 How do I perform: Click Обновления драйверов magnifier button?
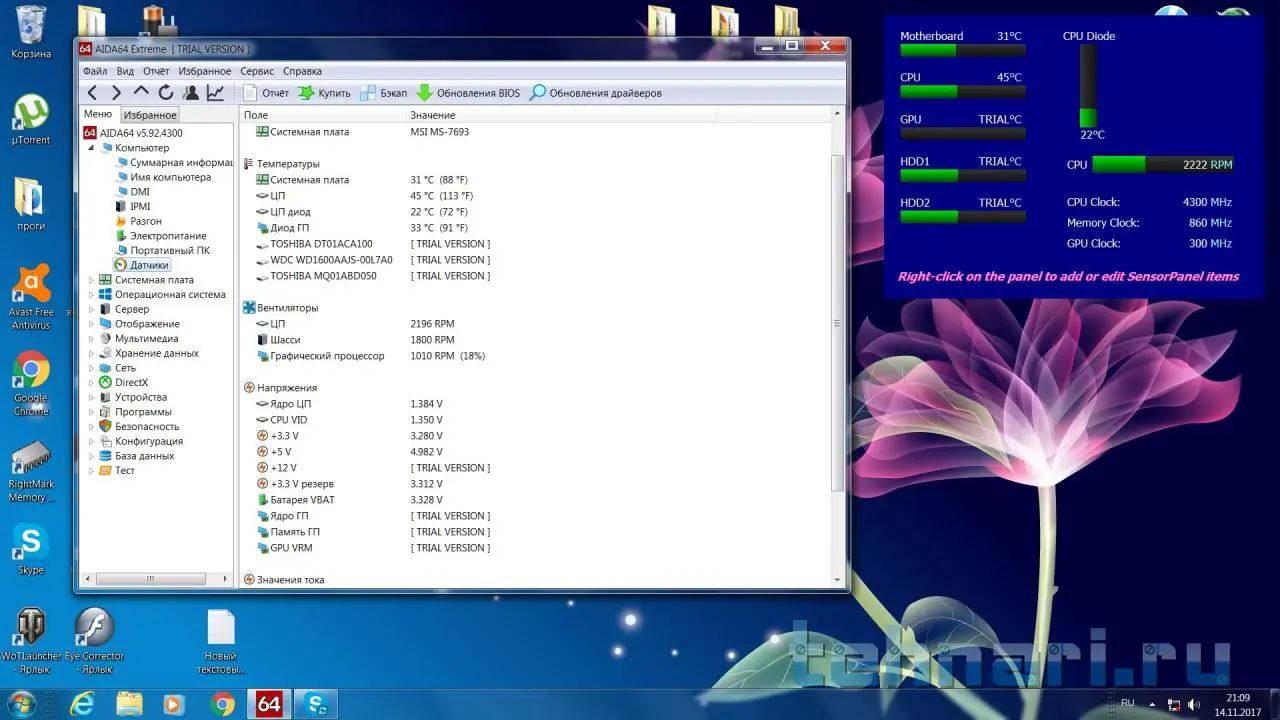coord(595,93)
